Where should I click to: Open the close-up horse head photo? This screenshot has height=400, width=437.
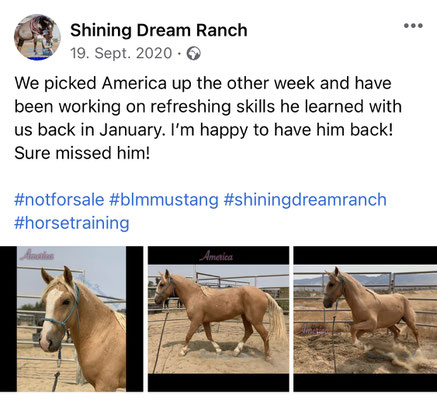pos(71,319)
